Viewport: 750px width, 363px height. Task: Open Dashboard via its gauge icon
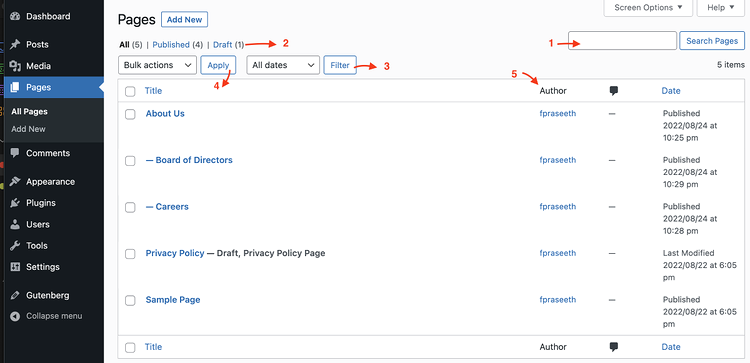tap(15, 16)
